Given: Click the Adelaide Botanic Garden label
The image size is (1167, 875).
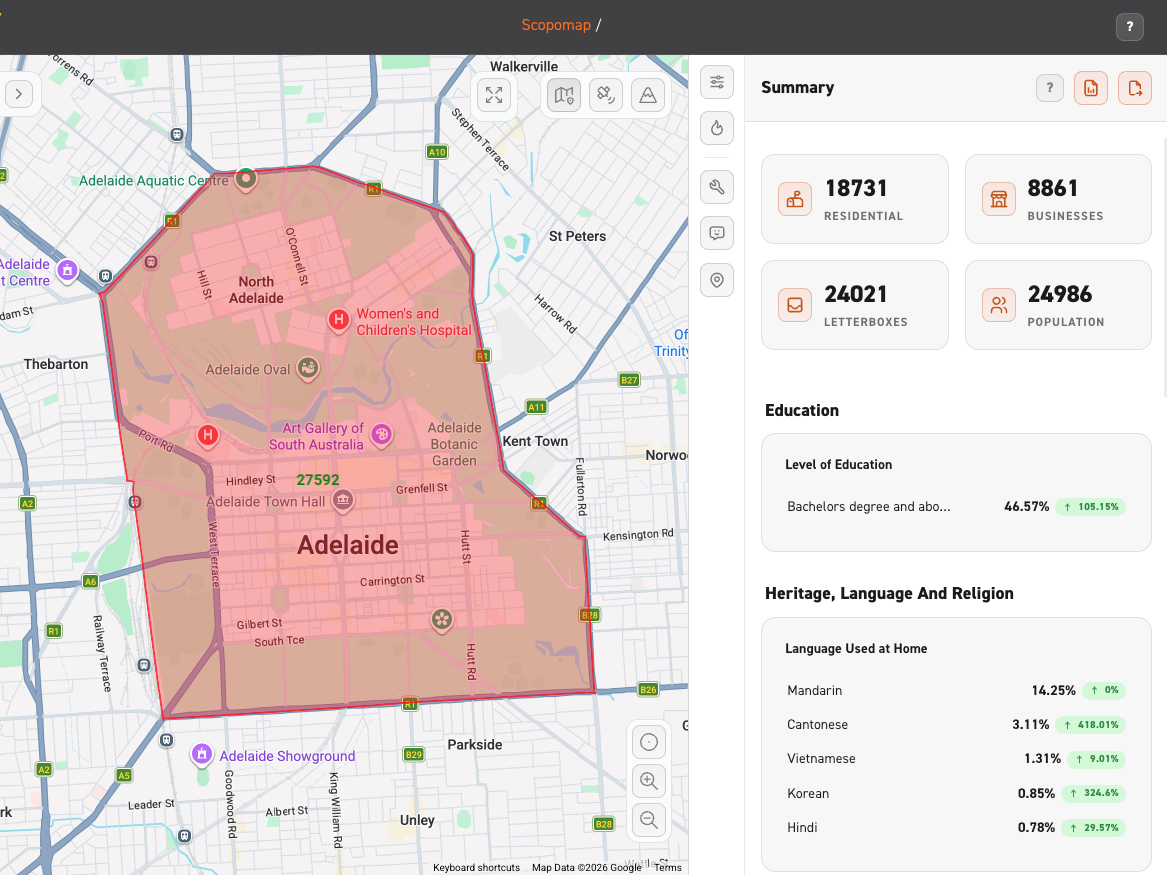Looking at the screenshot, I should pos(454,444).
